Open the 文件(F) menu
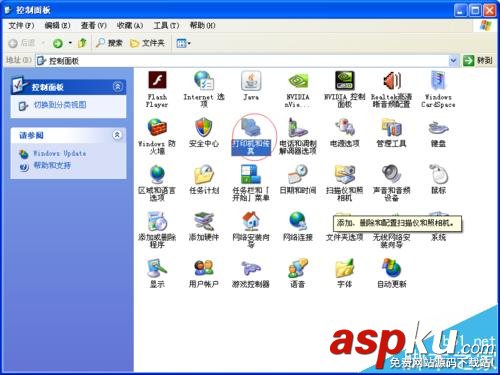Image resolution: width=500 pixels, height=375 pixels. coord(21,25)
